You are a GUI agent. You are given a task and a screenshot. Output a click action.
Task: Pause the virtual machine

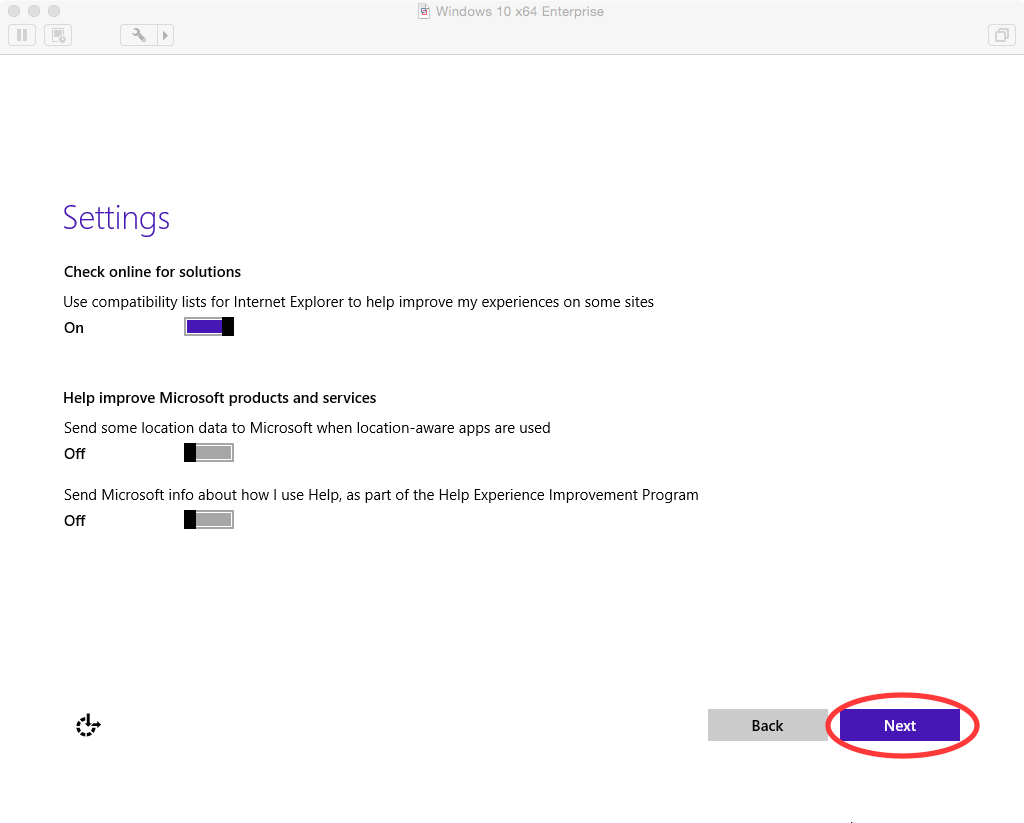pos(22,35)
